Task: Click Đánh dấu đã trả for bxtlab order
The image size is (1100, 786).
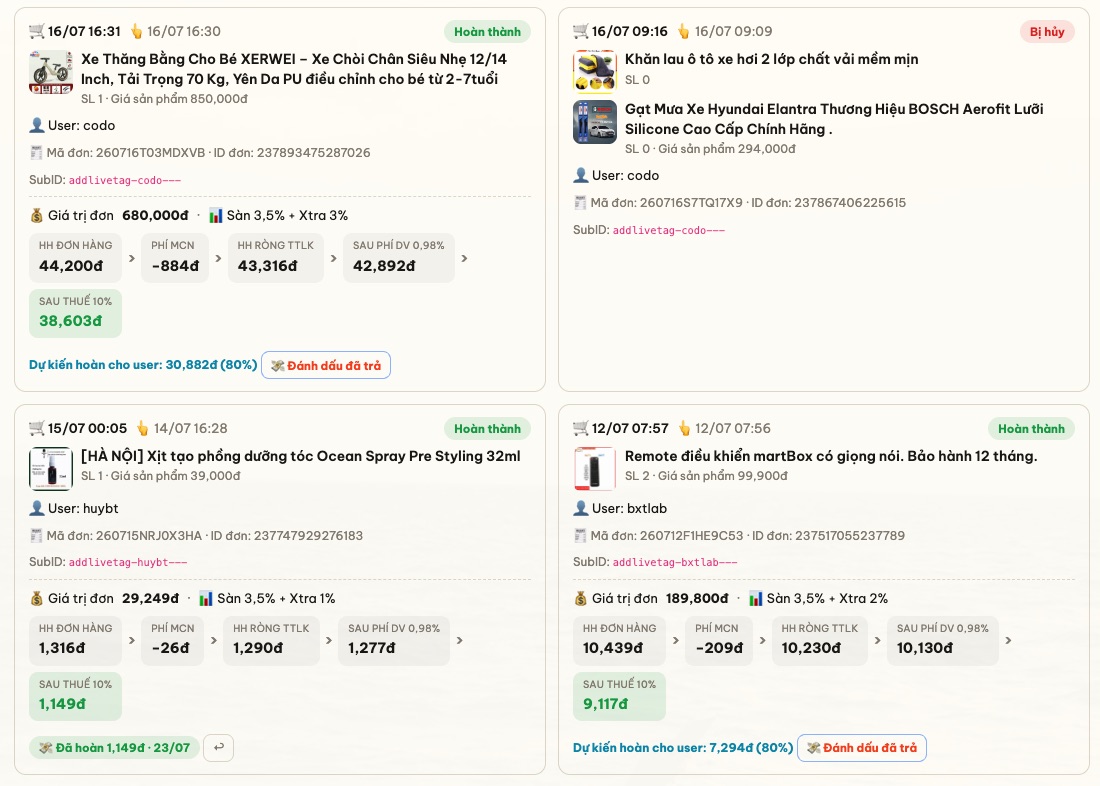Action: (x=861, y=747)
